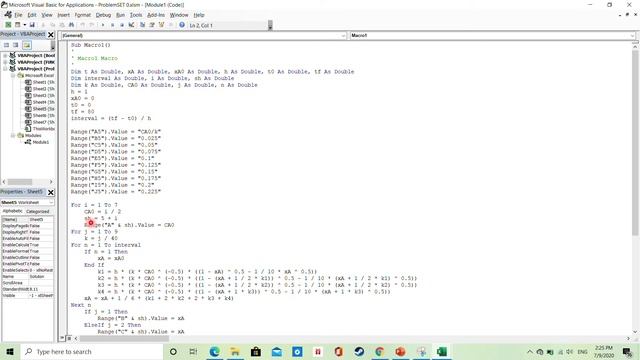The width and height of the screenshot is (640, 360).
Task: Expand the second VBAProject node
Action: point(5,62)
